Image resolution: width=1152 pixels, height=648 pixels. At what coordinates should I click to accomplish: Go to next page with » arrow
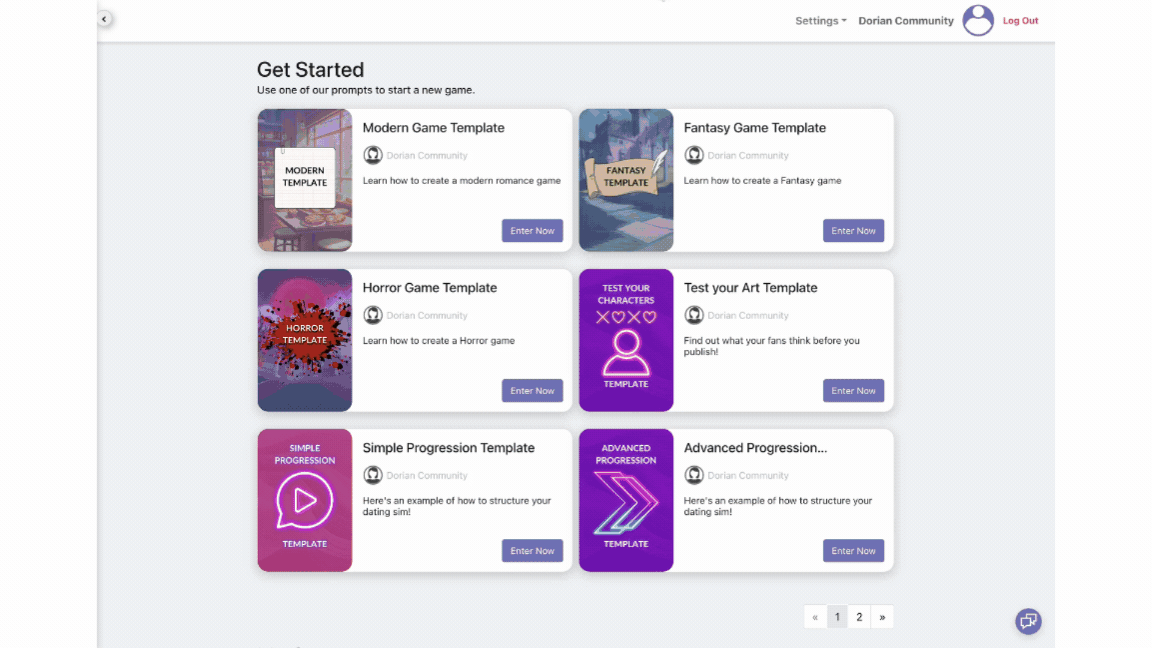(882, 617)
